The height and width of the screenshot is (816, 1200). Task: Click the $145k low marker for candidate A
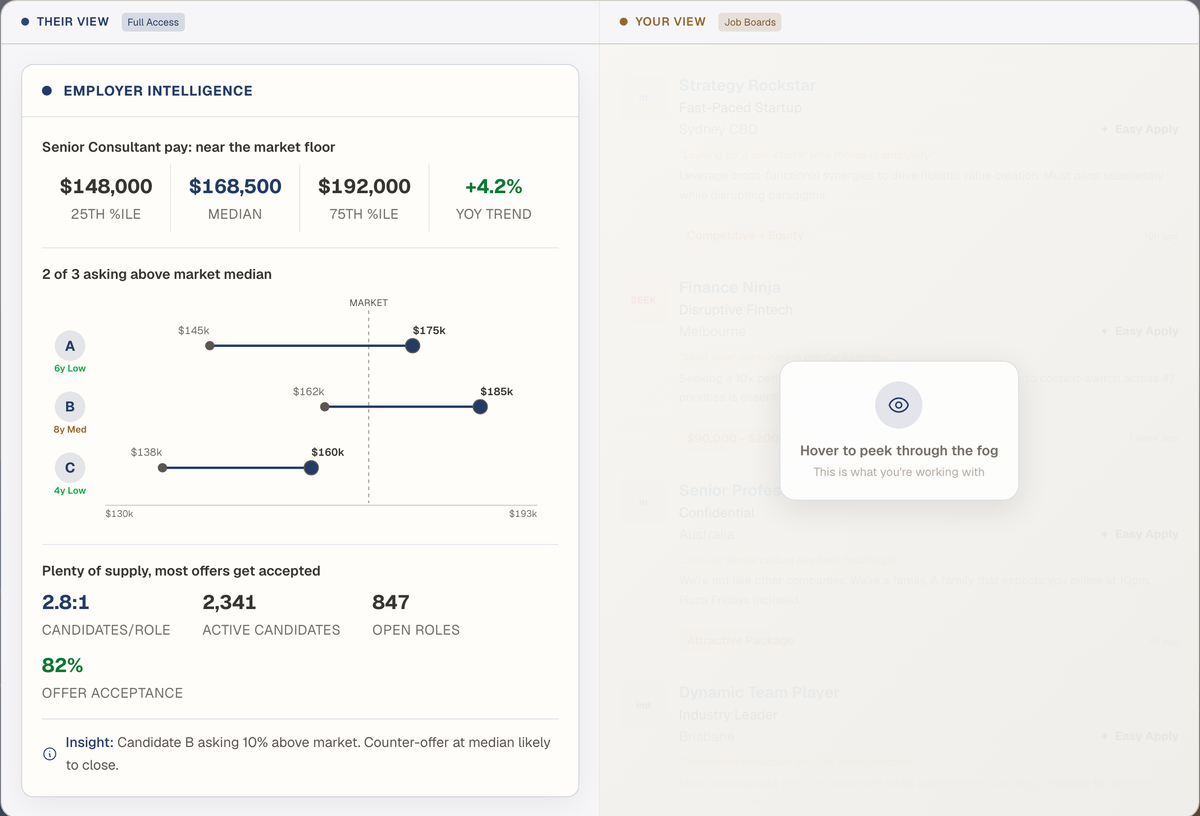click(x=210, y=346)
